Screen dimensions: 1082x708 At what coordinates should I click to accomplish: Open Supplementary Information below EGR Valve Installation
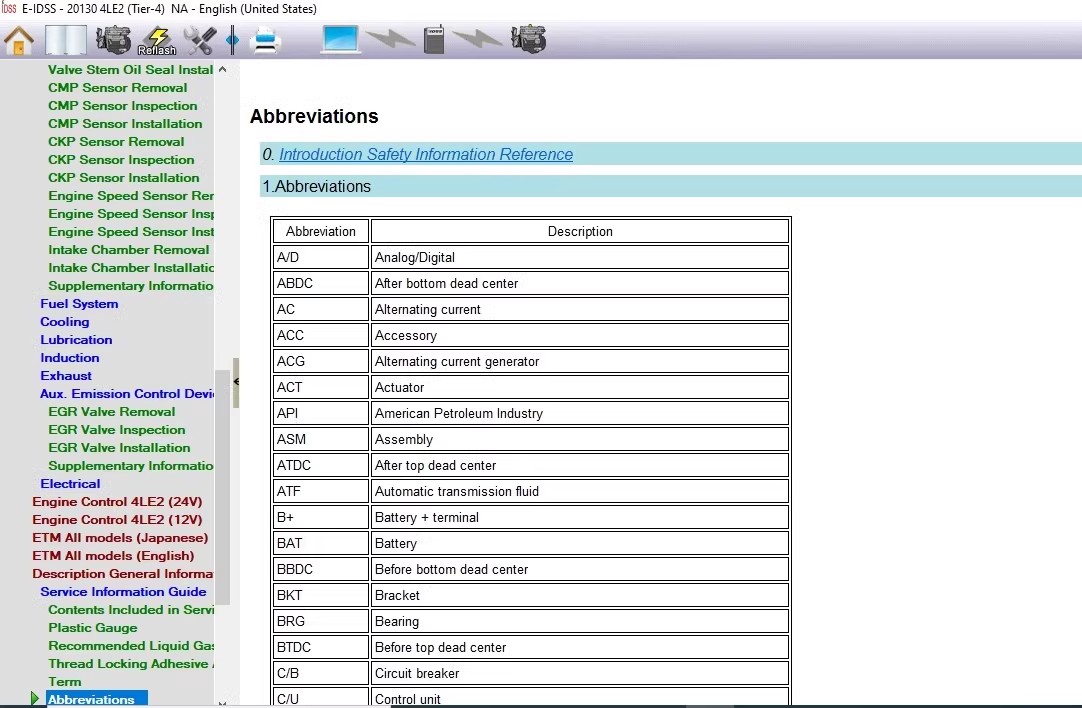[130, 466]
